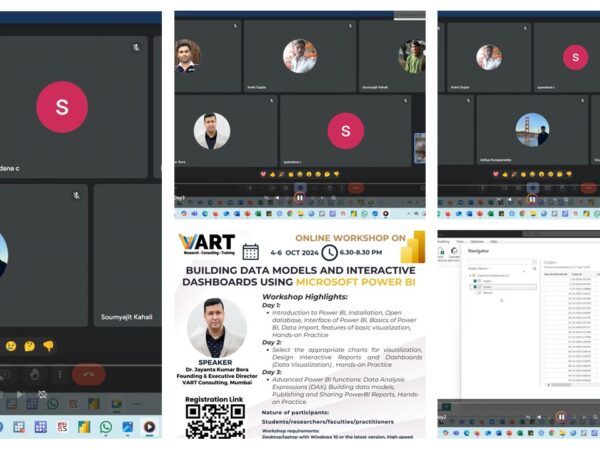This screenshot has height=450, width=600.
Task: Click the raise hand icon in left panel
Action: (35, 375)
